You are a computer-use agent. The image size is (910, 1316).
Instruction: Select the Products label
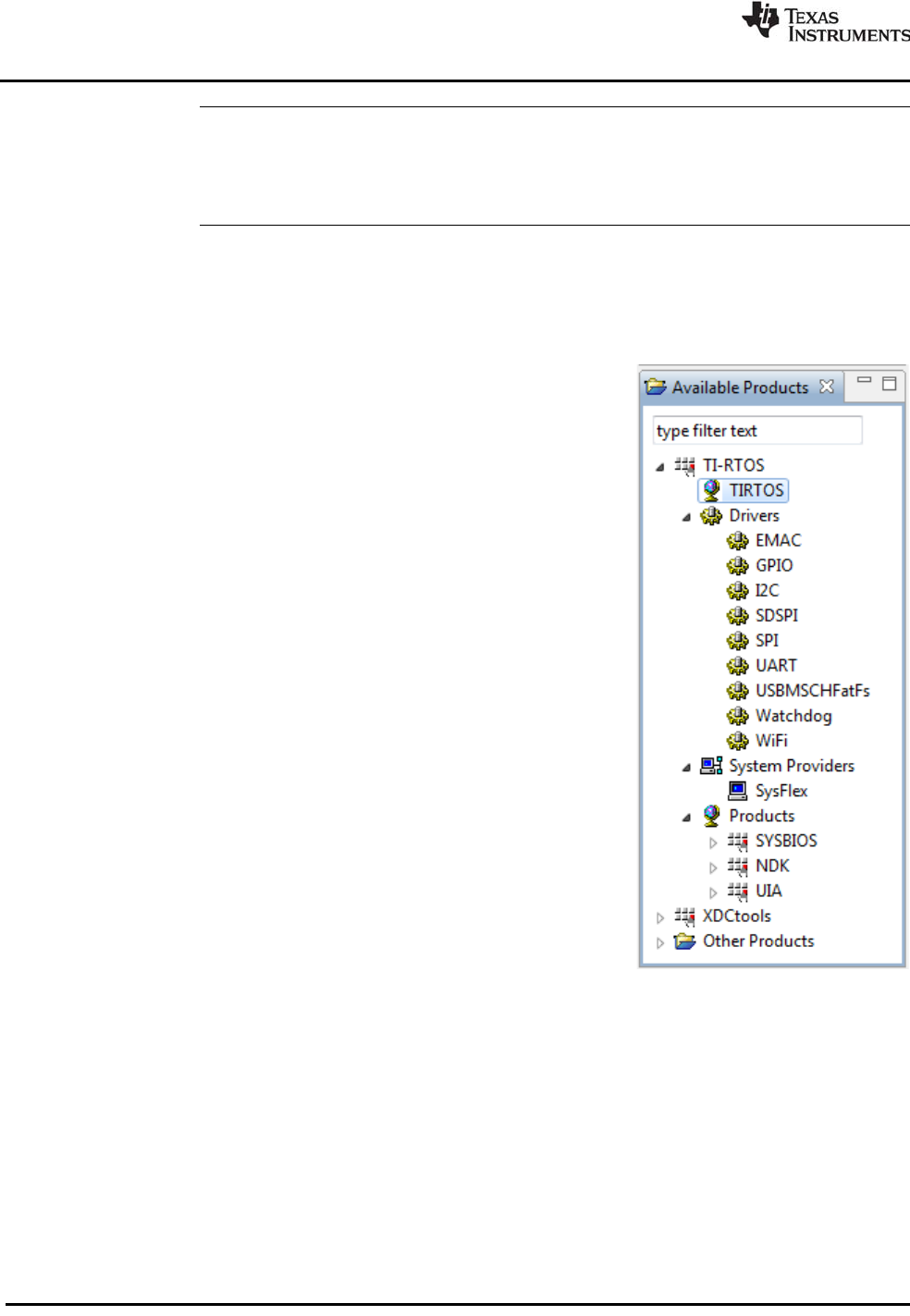tap(762, 816)
